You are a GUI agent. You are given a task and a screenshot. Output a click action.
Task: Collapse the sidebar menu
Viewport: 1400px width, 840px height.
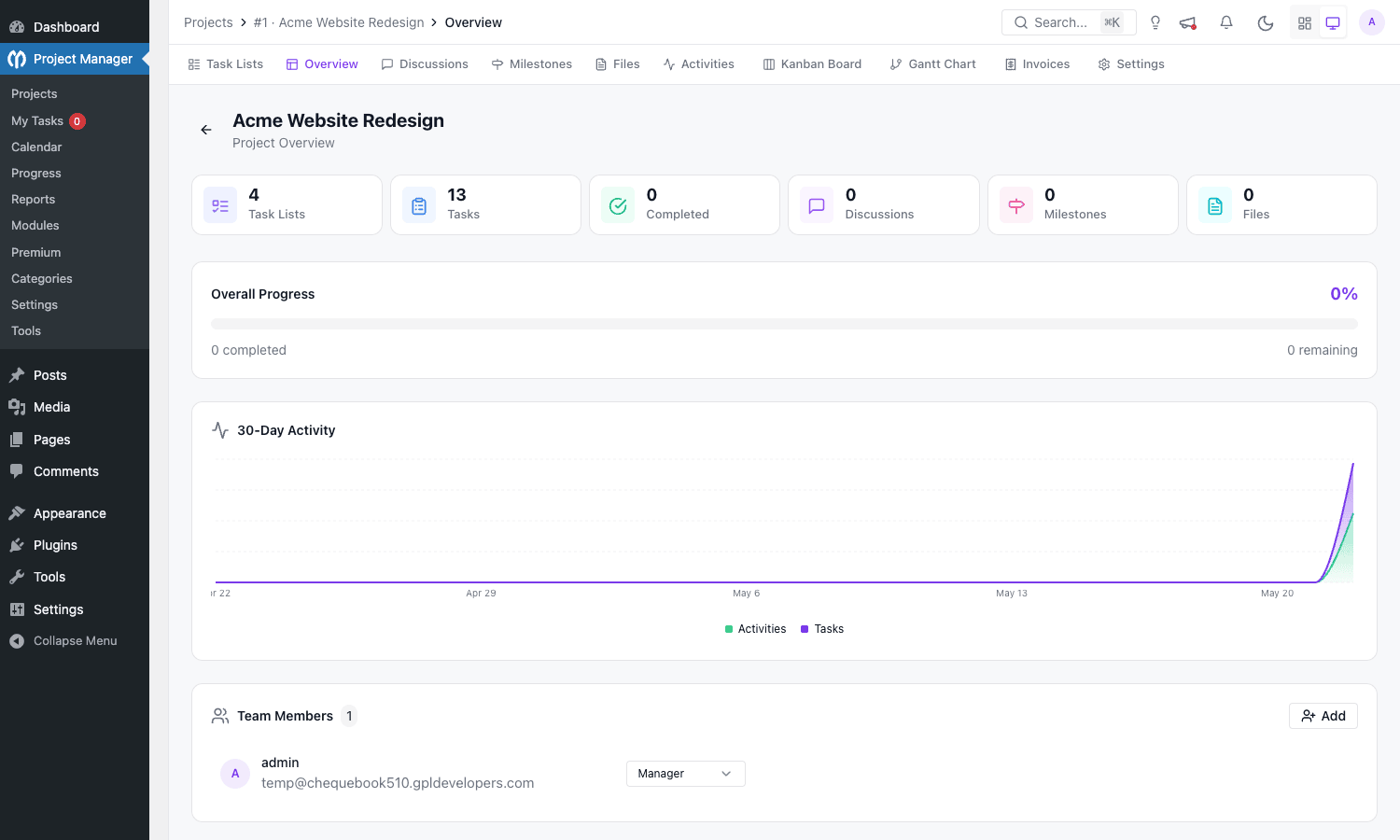pos(75,641)
